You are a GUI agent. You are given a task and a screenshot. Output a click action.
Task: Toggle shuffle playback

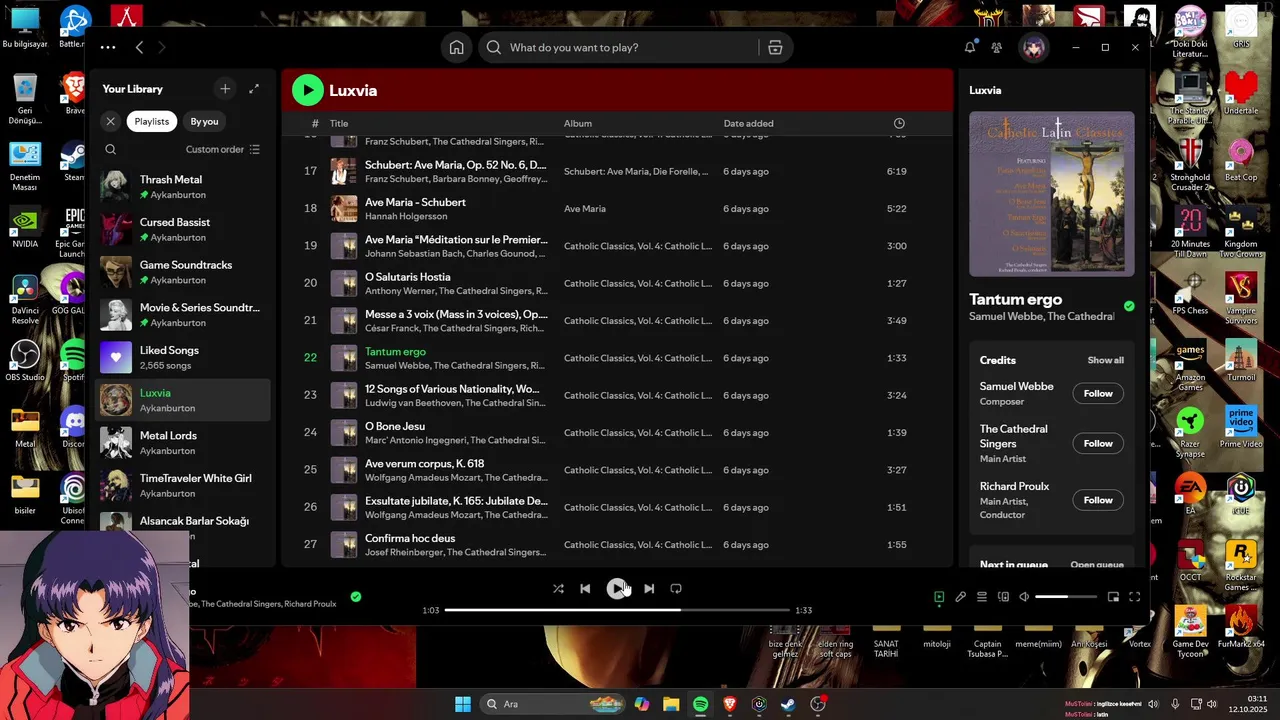pos(558,589)
